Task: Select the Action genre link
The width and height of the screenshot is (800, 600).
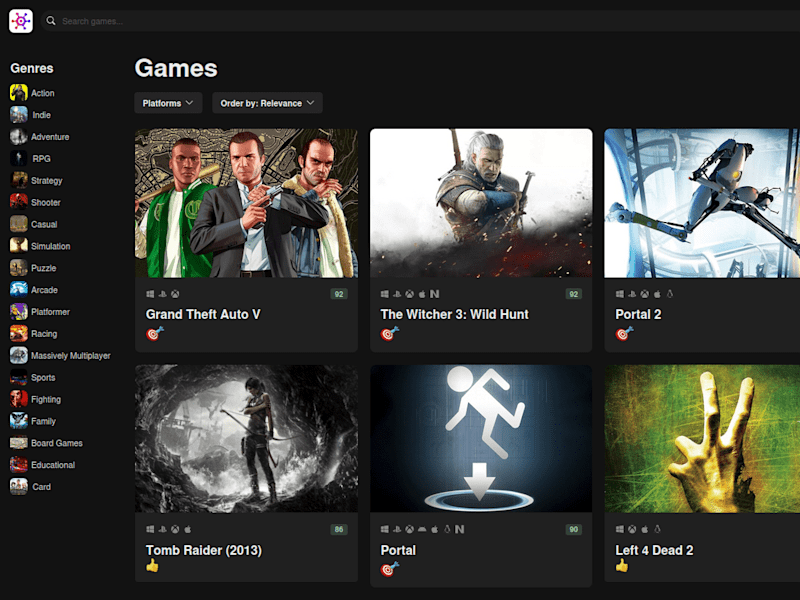Action: click(x=43, y=93)
